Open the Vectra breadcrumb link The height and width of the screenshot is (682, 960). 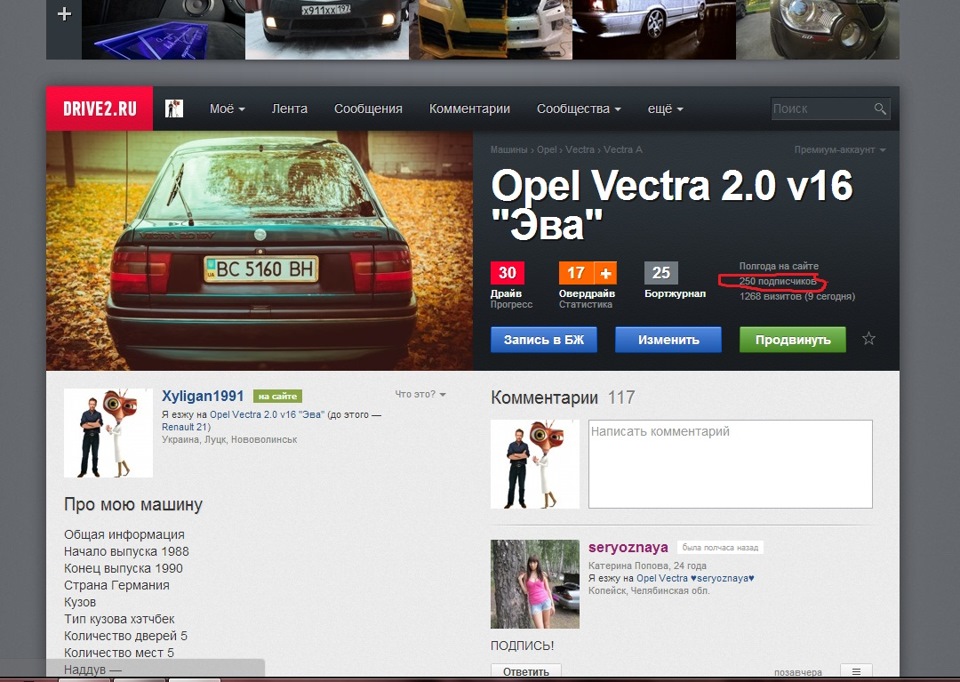[580, 149]
